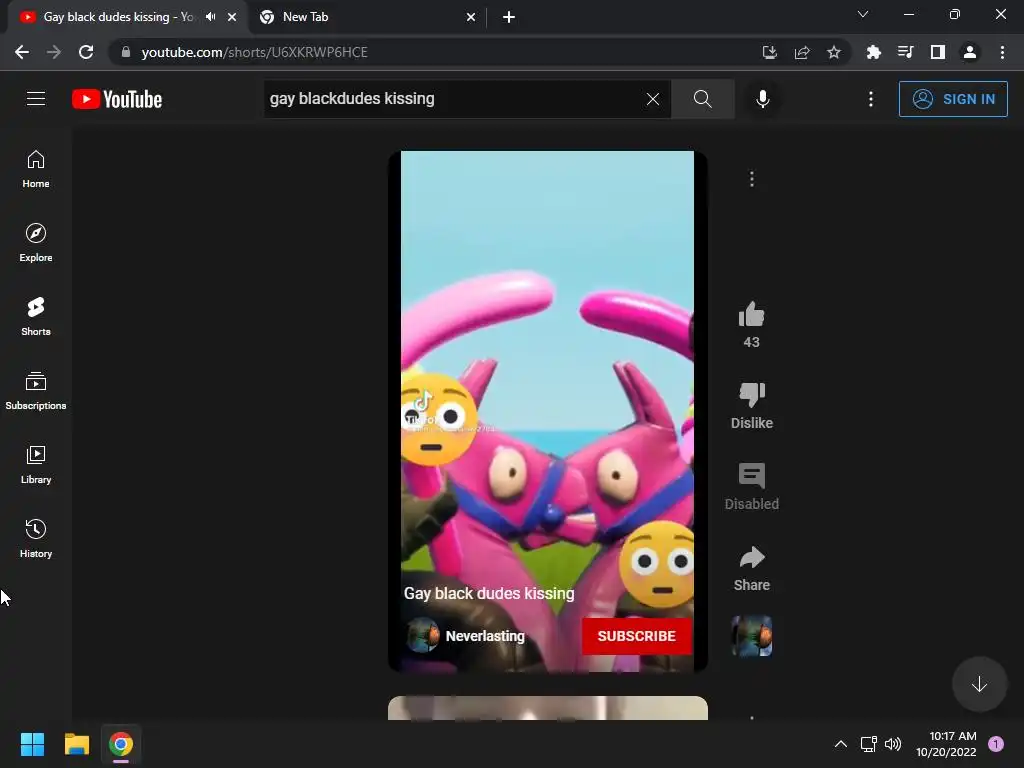
Task: Open Chrome extensions puzzle icon
Action: (873, 52)
